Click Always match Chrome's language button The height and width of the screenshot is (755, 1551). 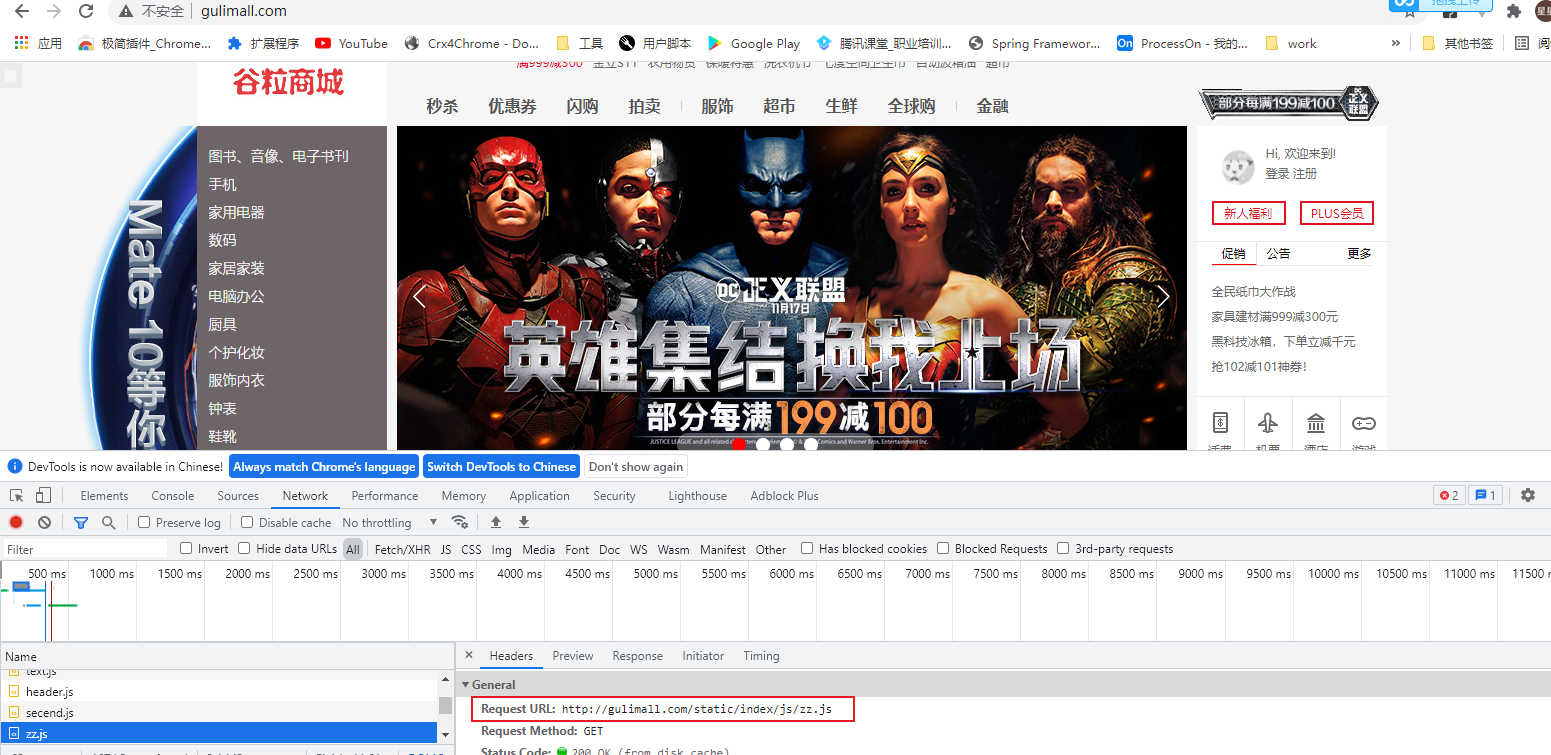[x=324, y=466]
